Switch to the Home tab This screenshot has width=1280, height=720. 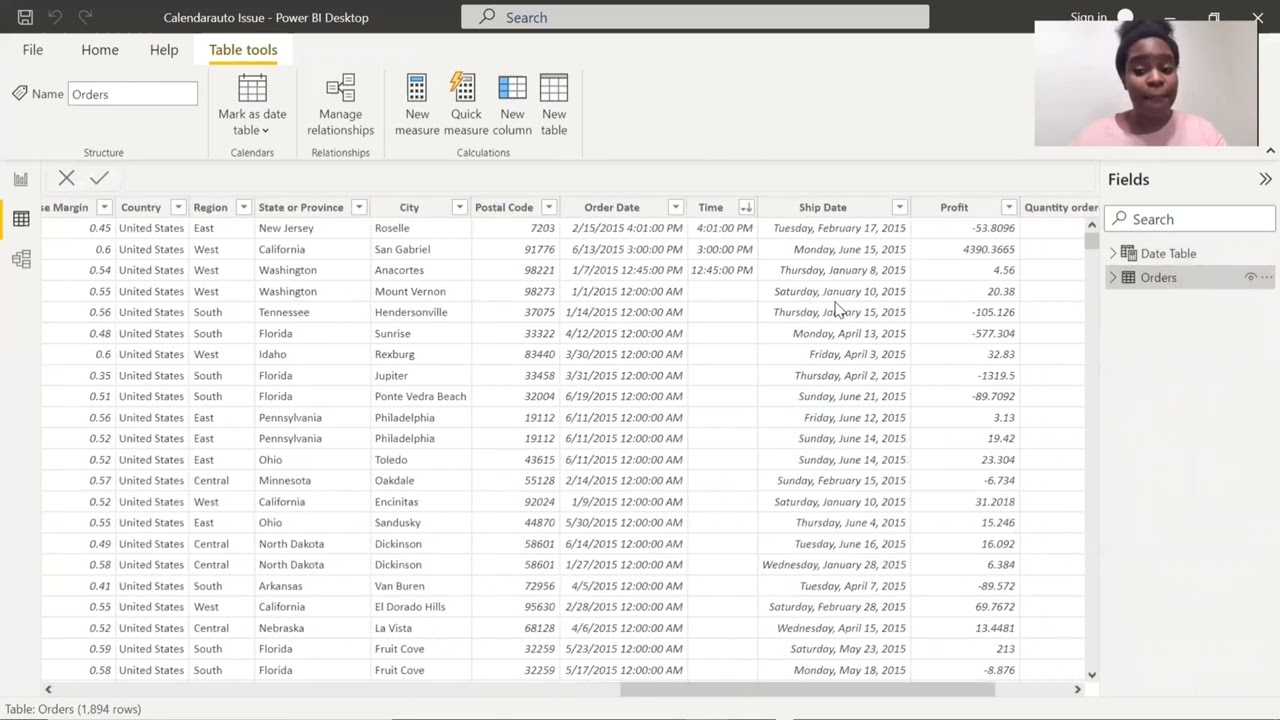click(x=100, y=50)
